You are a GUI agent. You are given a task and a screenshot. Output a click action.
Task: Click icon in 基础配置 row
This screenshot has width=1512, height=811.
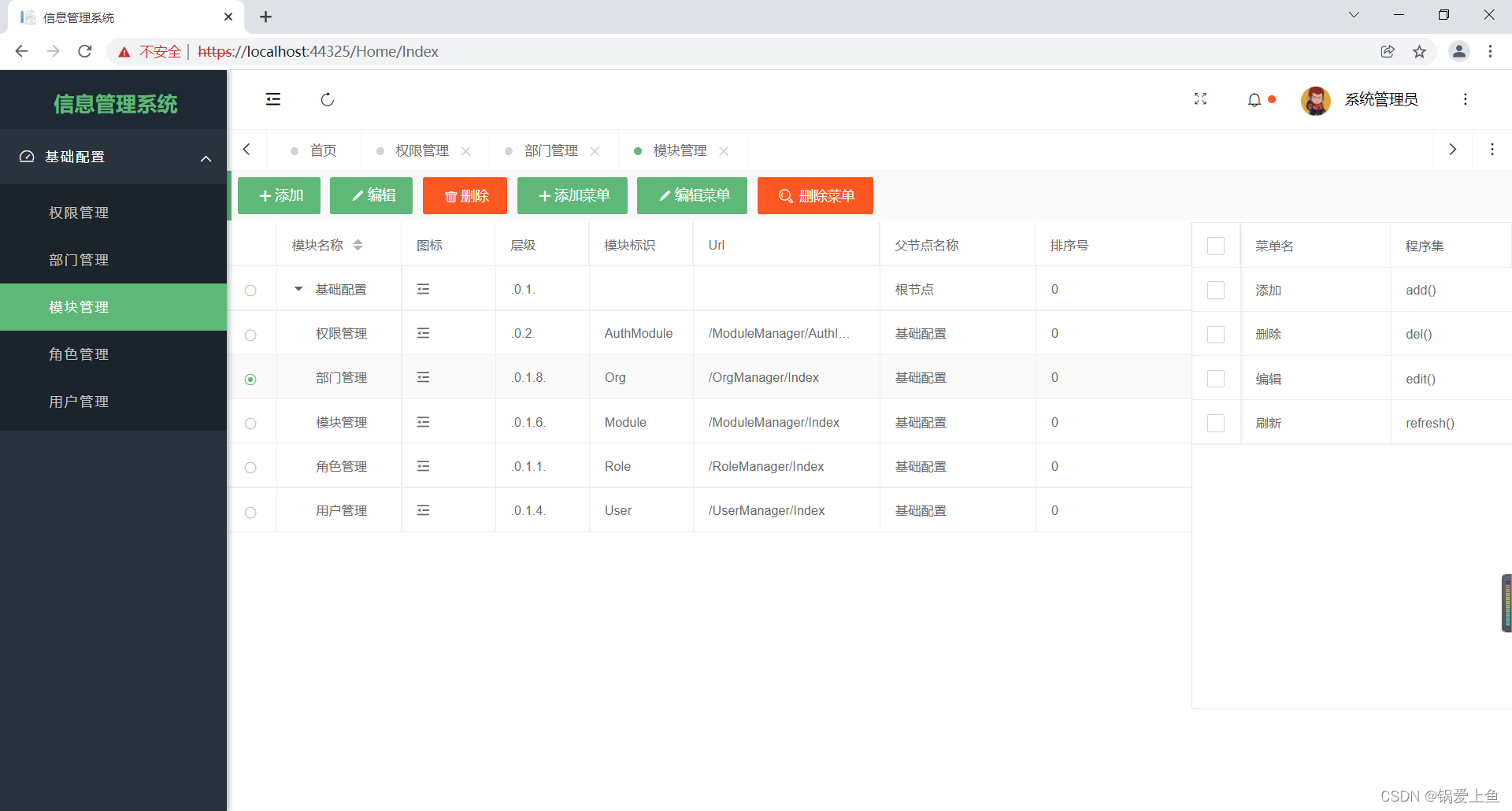(423, 289)
